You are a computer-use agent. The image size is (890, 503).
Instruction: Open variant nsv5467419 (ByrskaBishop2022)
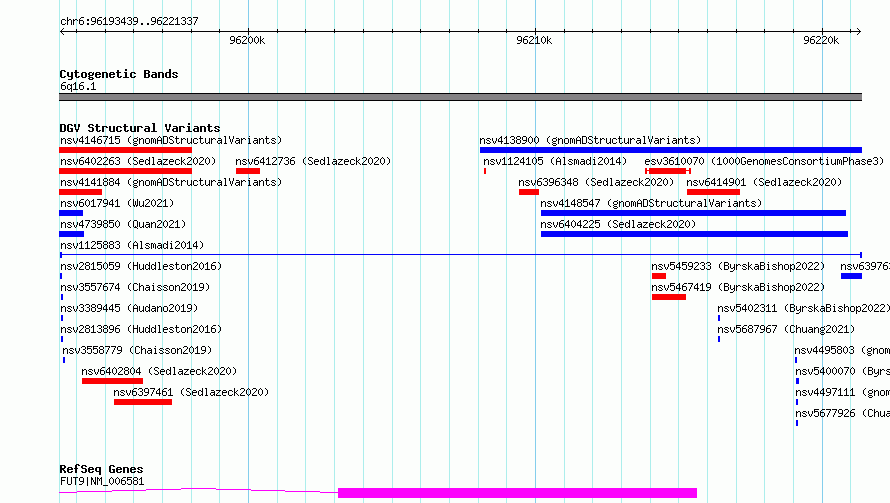[738, 287]
